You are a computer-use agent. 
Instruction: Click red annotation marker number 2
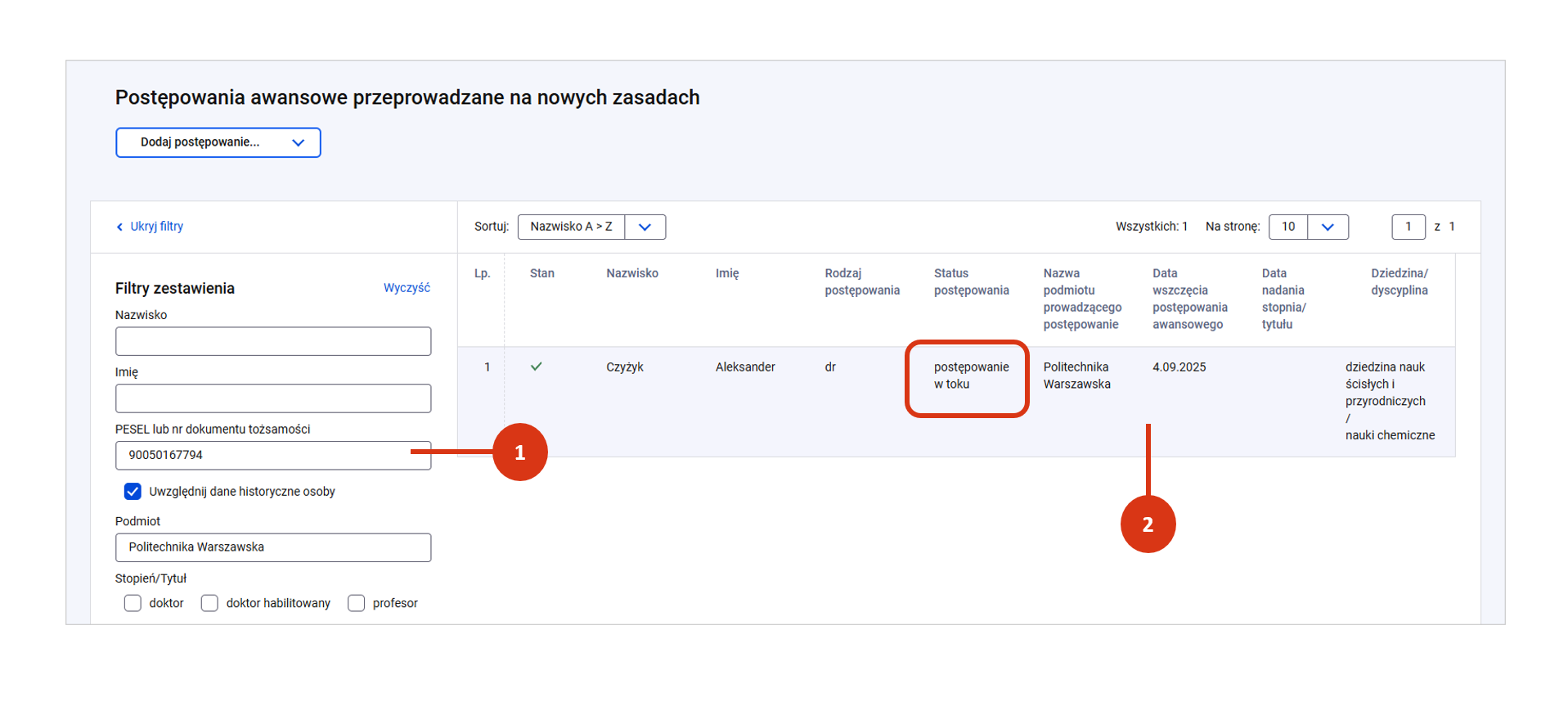click(x=1147, y=524)
